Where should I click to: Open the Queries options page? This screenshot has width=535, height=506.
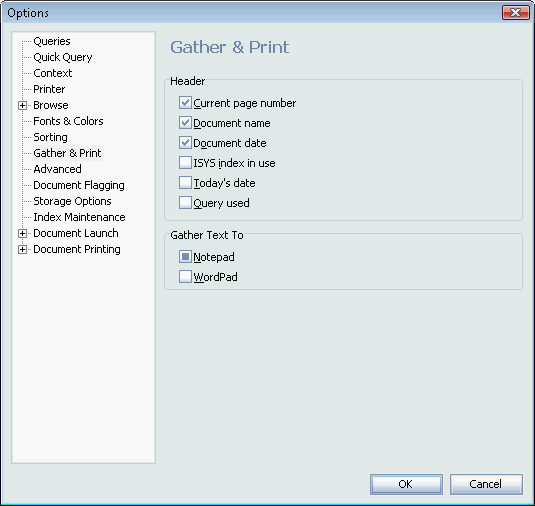[52, 41]
